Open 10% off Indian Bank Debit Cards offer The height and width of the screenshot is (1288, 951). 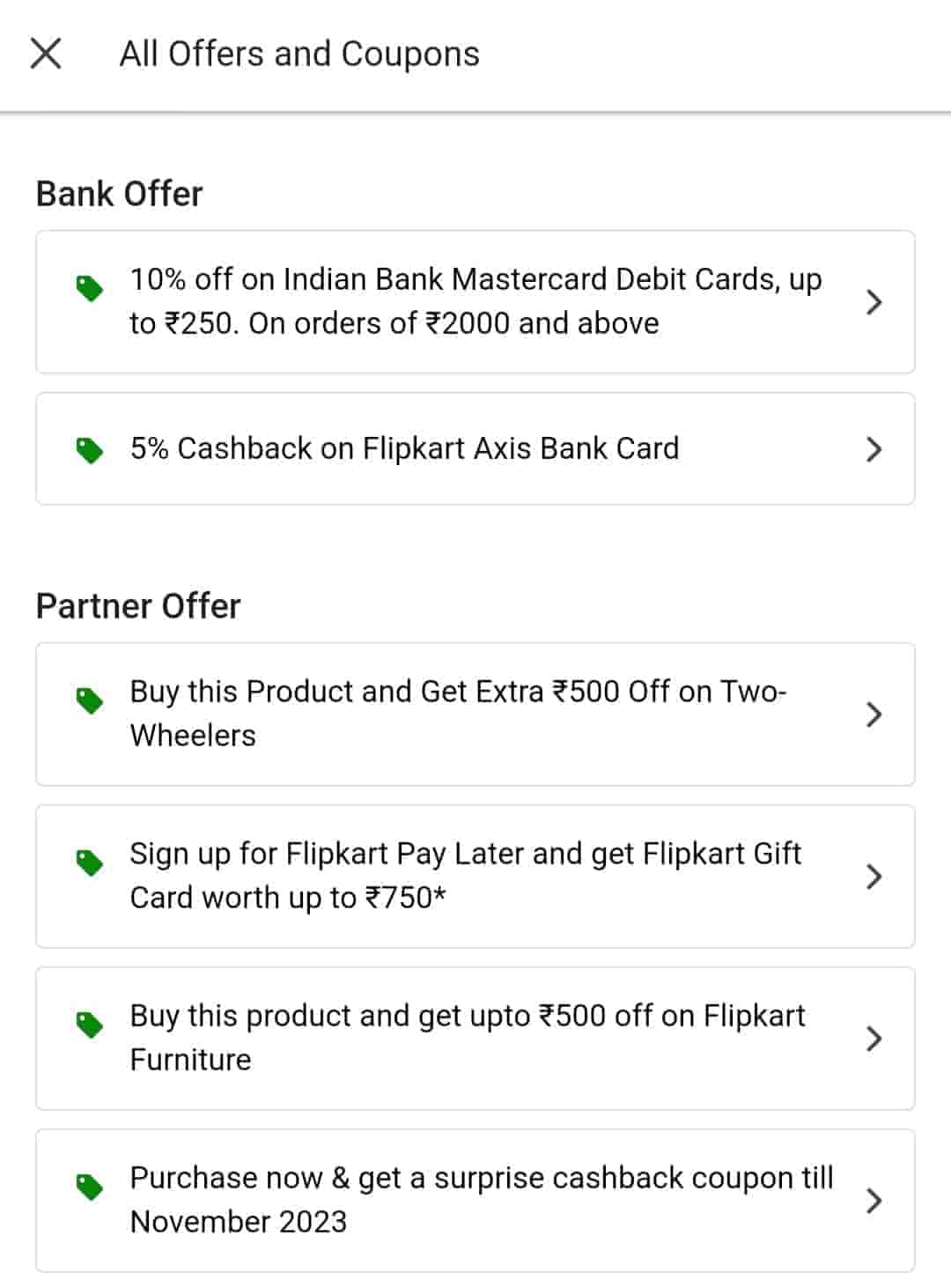pos(475,301)
